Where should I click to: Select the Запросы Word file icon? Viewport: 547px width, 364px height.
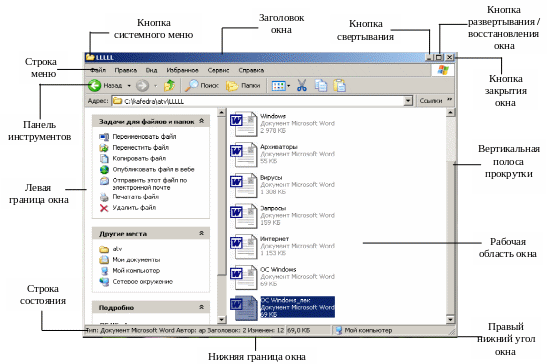point(243,216)
